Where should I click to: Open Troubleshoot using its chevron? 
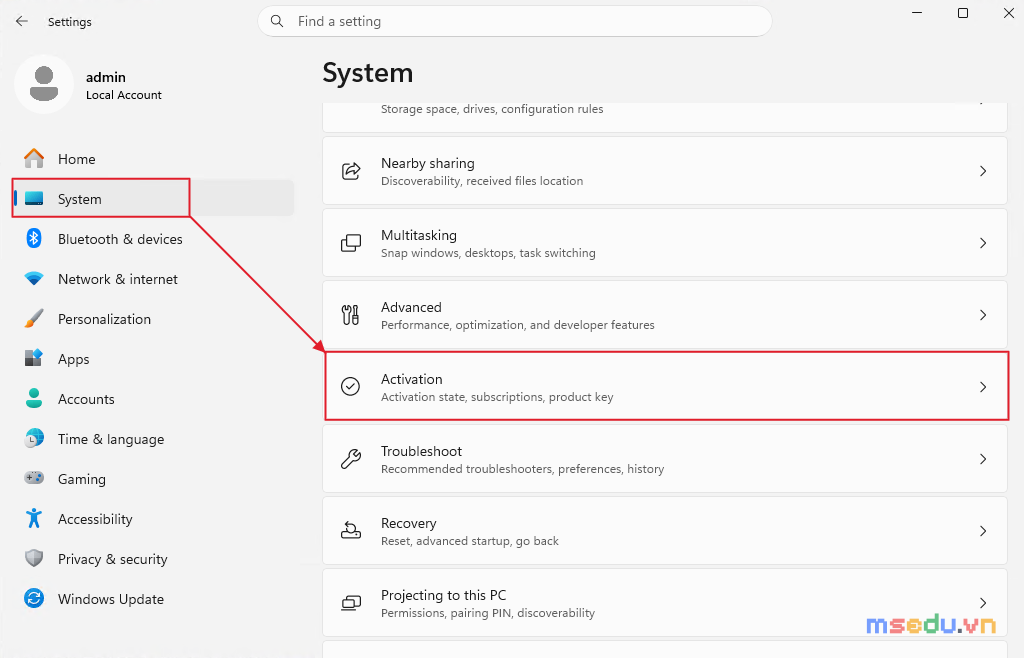(983, 459)
